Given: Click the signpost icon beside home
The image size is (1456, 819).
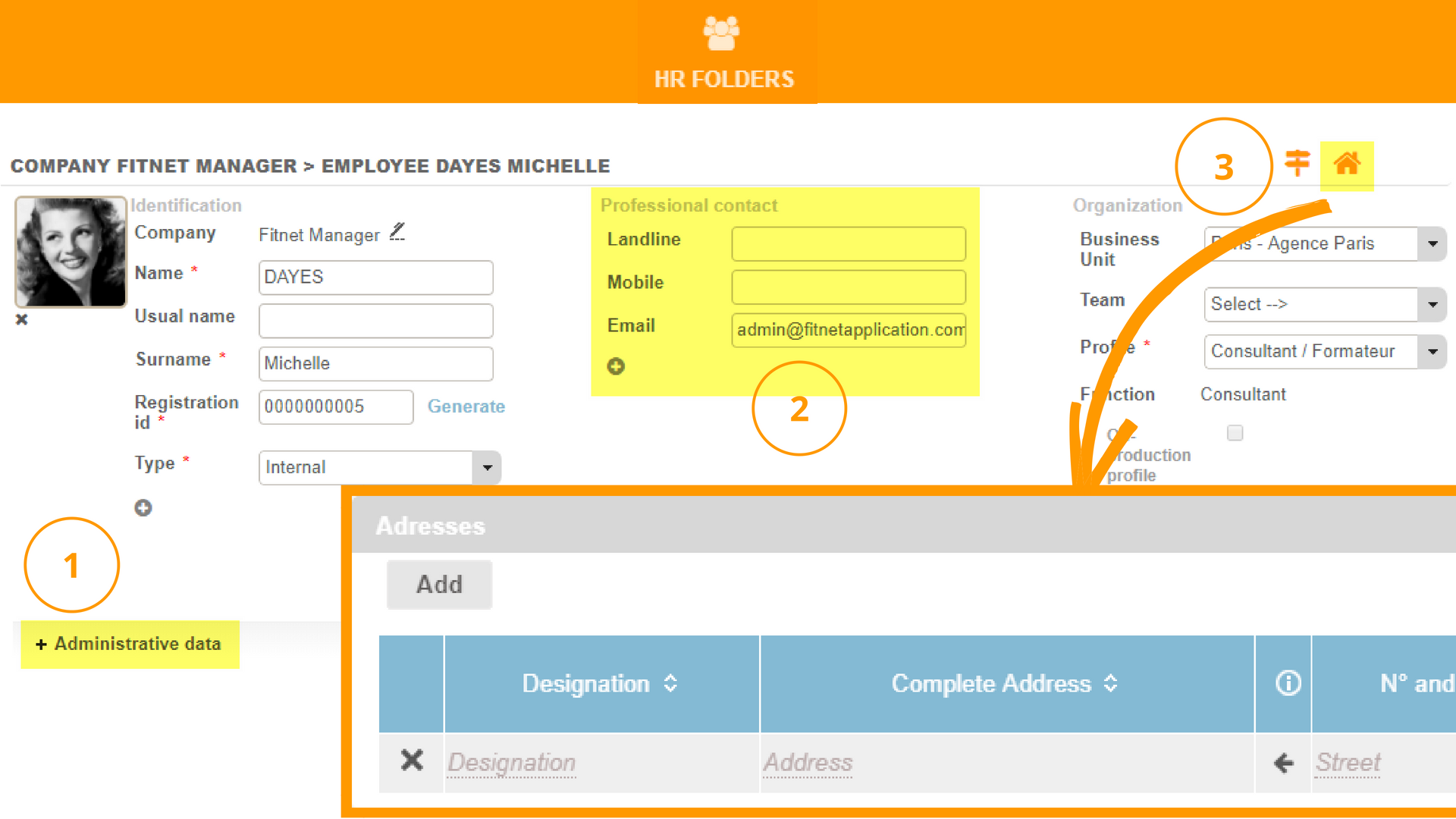Looking at the screenshot, I should pos(1297,162).
